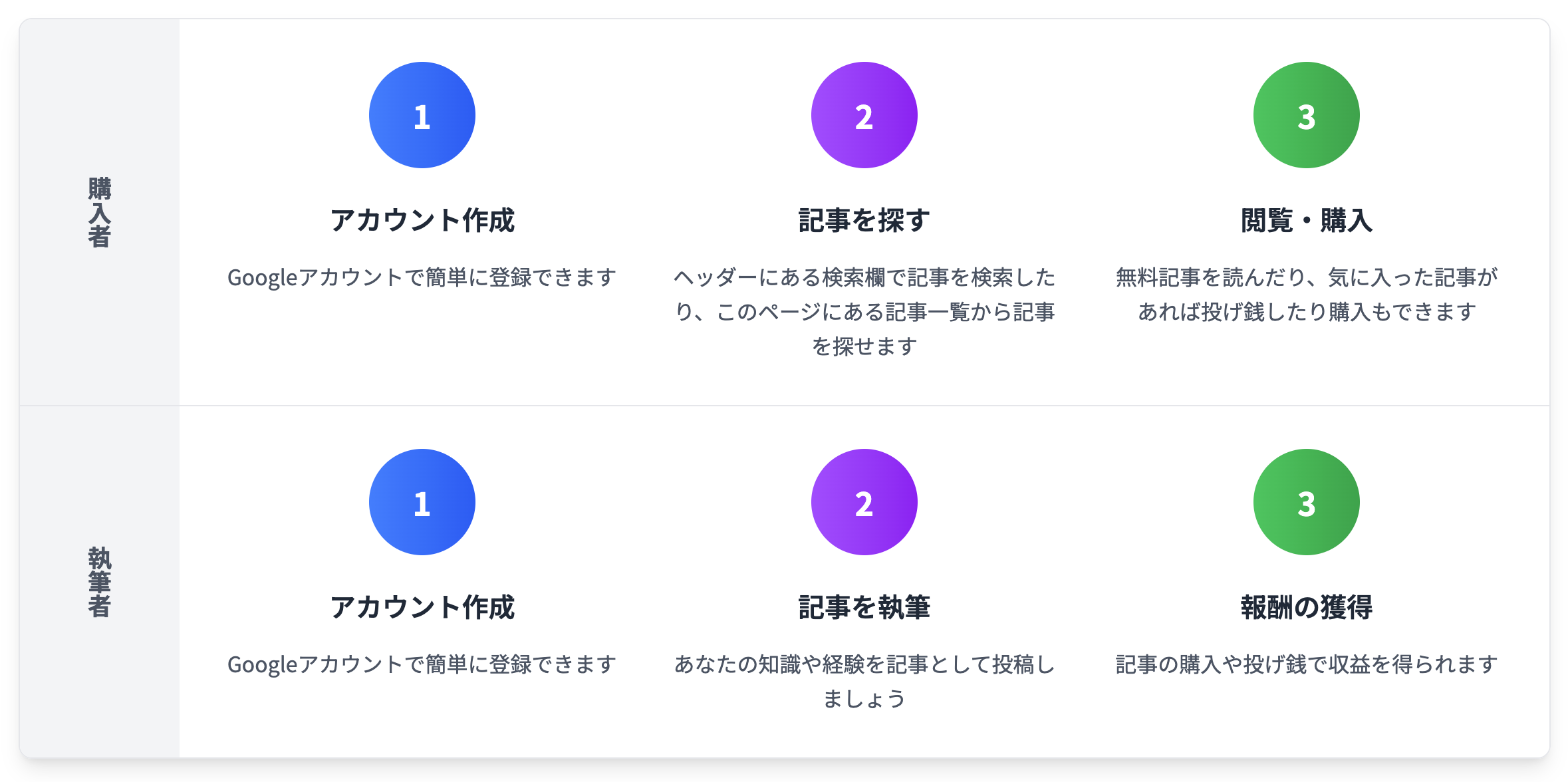Click the purple step 2 circle above 記事を執筆

click(864, 502)
